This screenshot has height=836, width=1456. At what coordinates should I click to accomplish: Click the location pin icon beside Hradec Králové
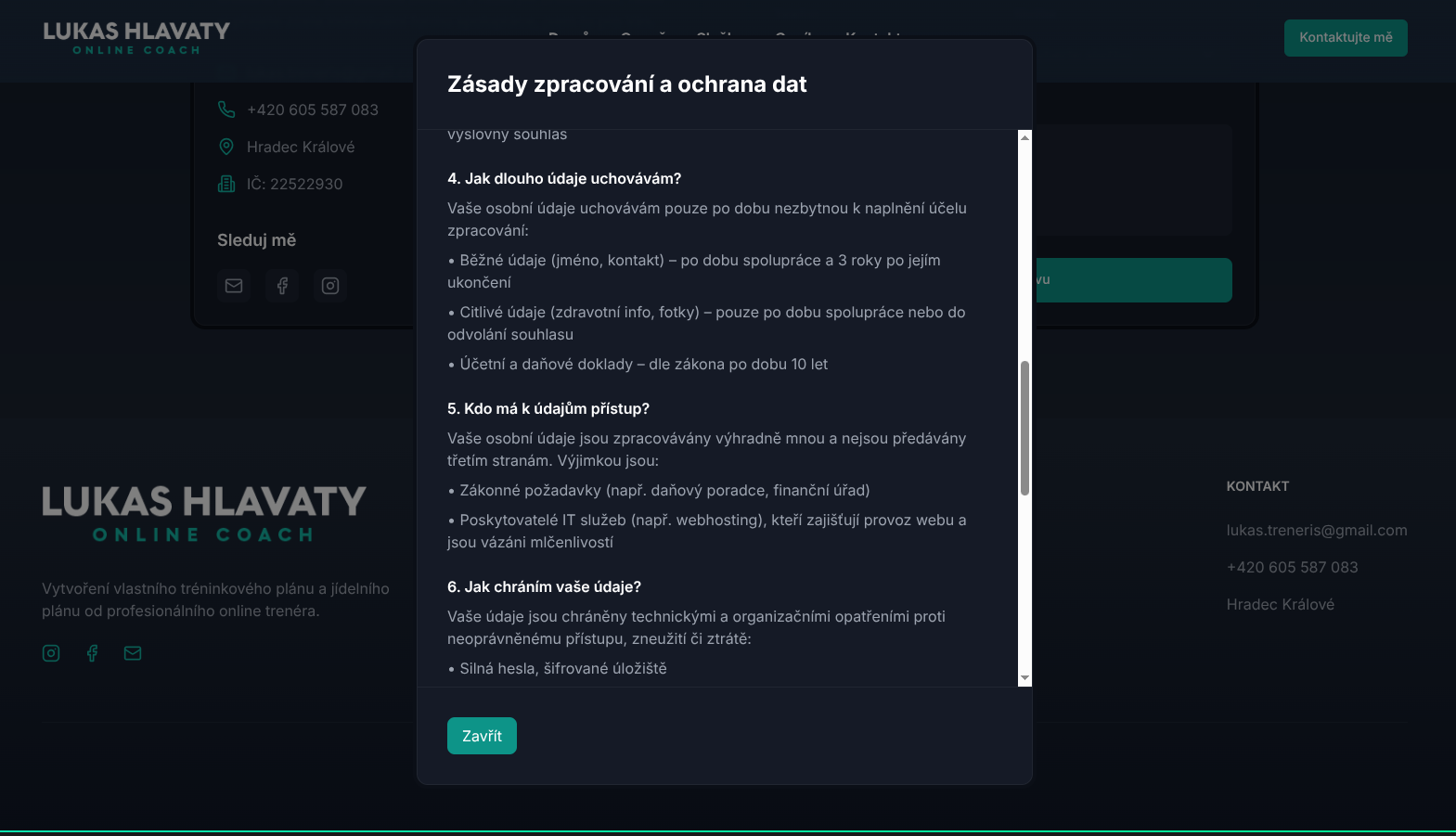click(x=226, y=147)
